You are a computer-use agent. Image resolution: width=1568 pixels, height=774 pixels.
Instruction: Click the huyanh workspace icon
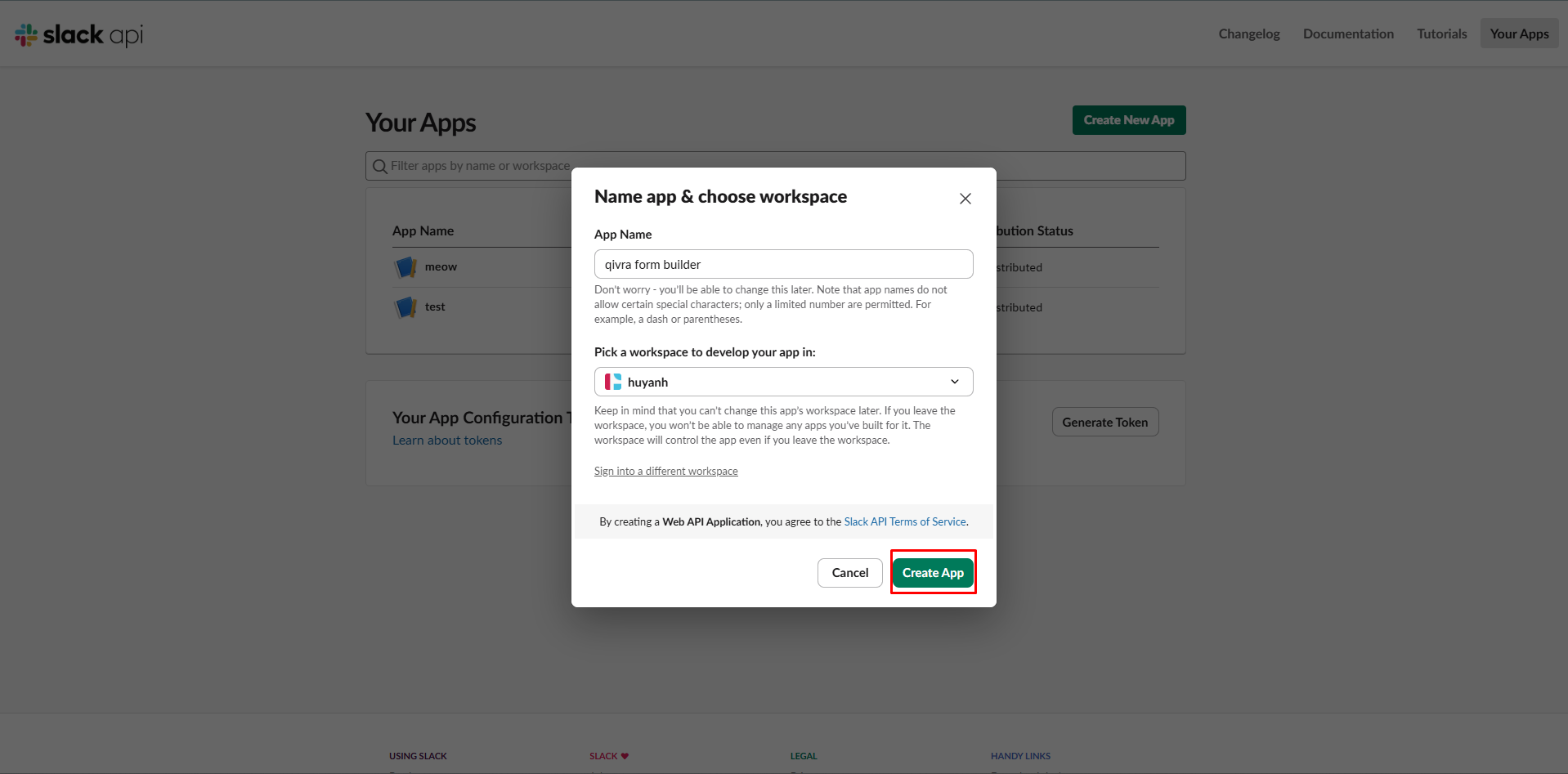pos(613,382)
